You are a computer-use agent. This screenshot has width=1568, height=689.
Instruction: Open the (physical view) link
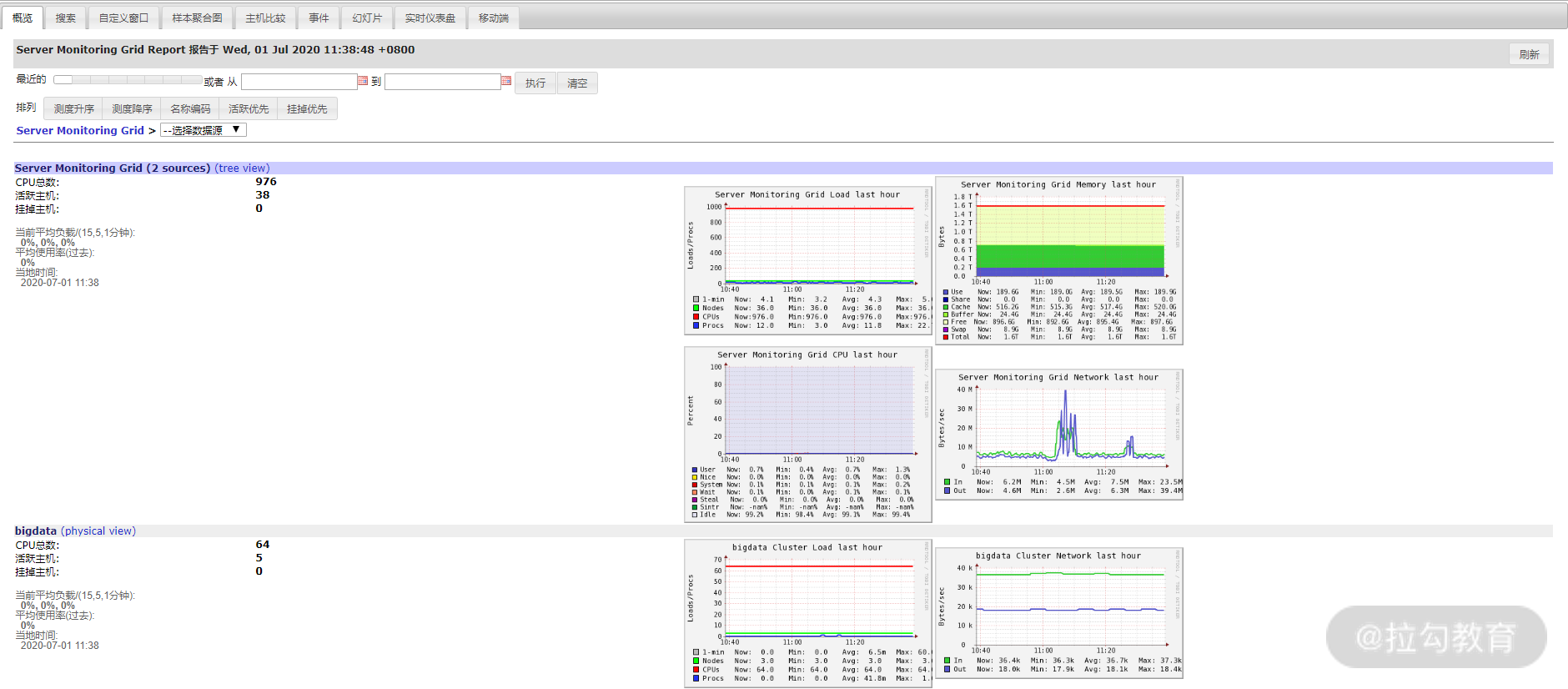tap(98, 531)
